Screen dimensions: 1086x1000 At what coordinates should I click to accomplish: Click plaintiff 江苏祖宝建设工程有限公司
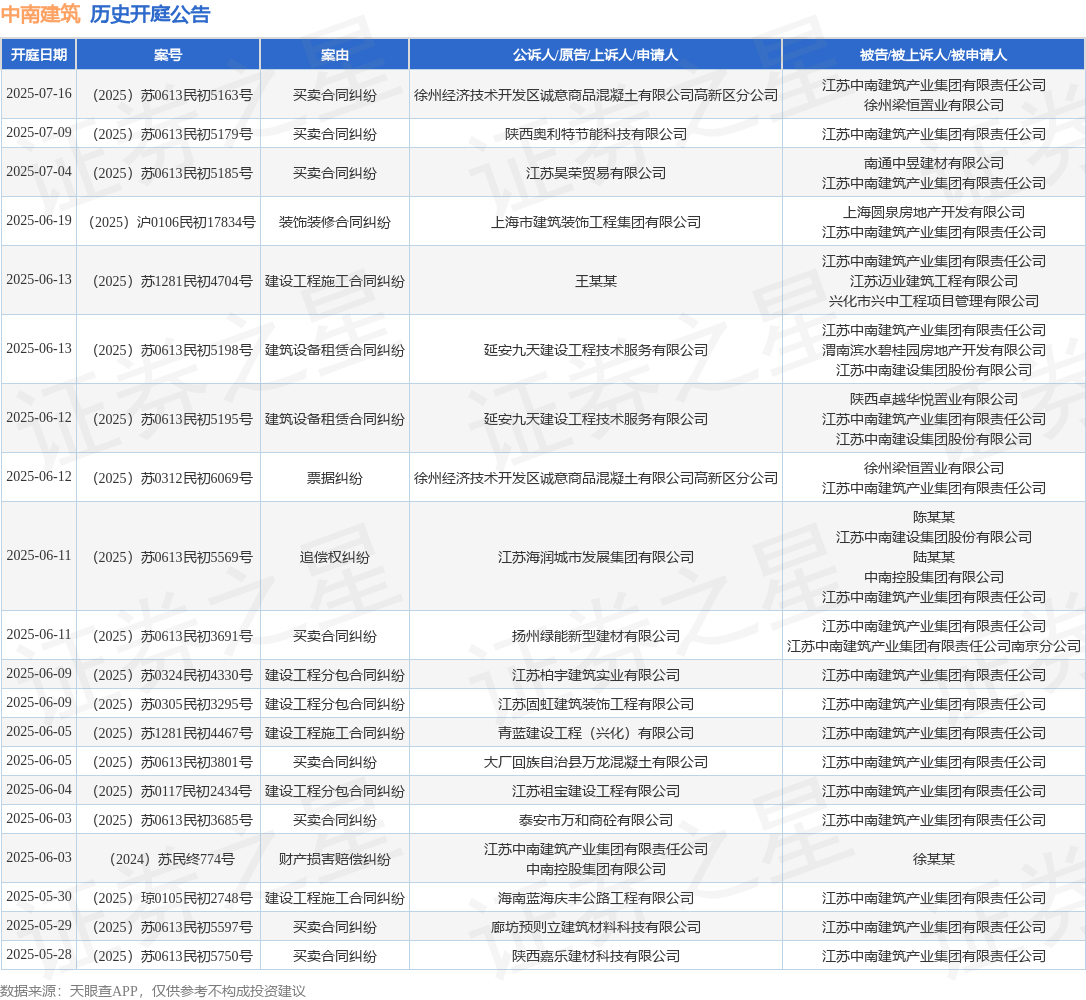click(x=596, y=791)
